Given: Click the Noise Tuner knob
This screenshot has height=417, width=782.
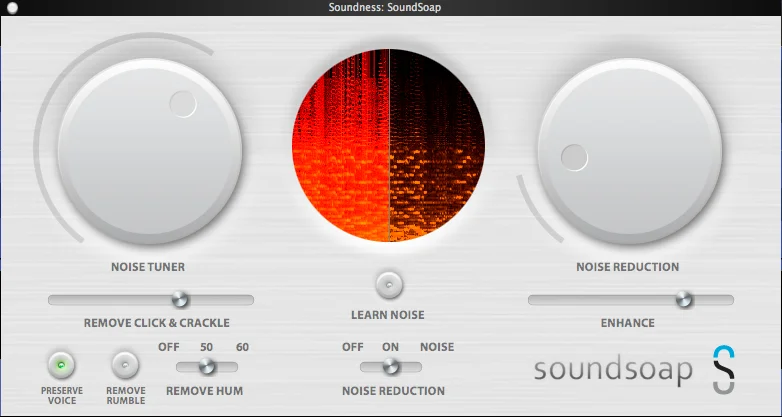Looking at the screenshot, I should point(150,151).
